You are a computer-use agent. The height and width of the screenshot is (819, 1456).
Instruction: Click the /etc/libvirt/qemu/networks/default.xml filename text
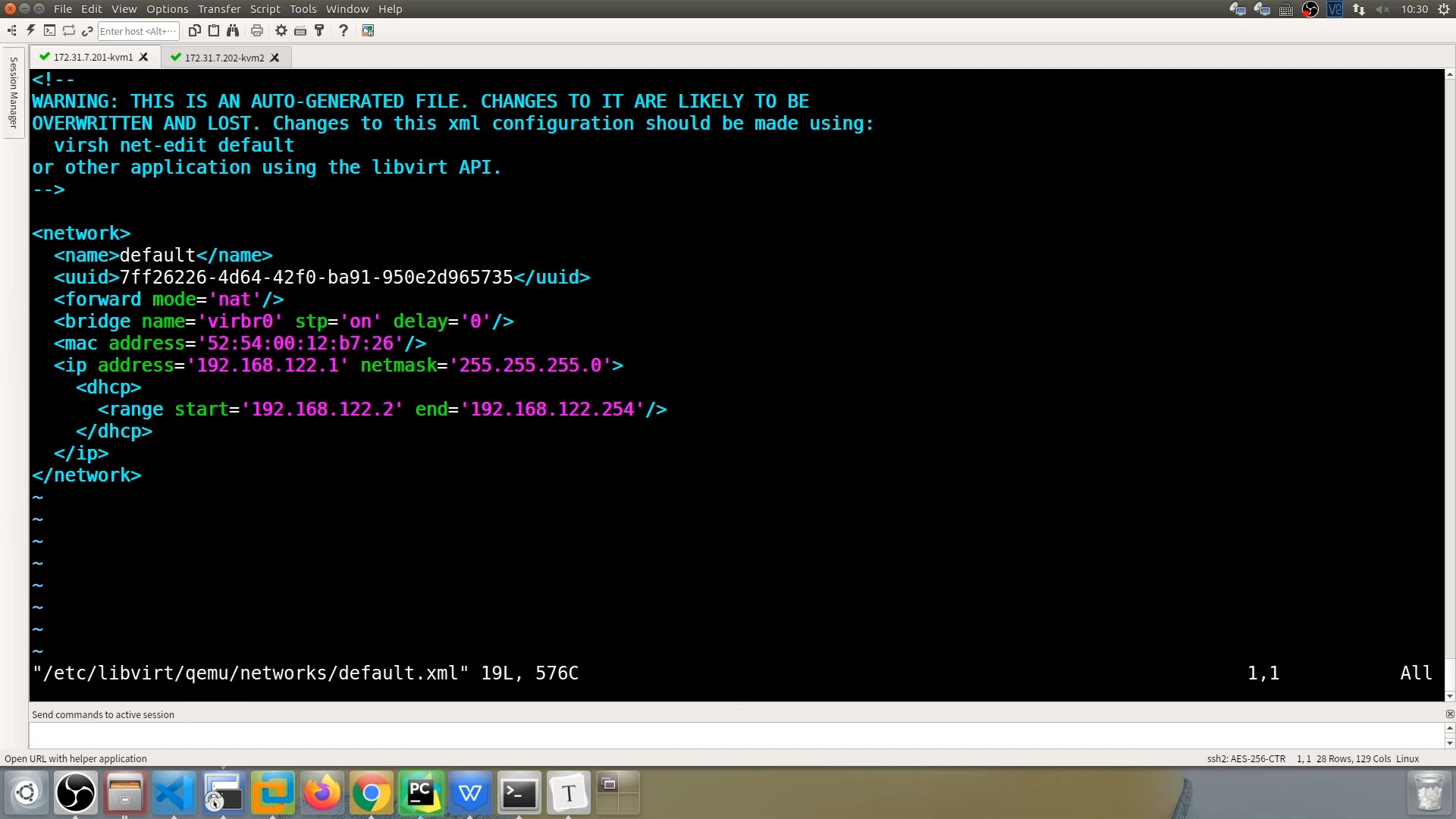(250, 673)
